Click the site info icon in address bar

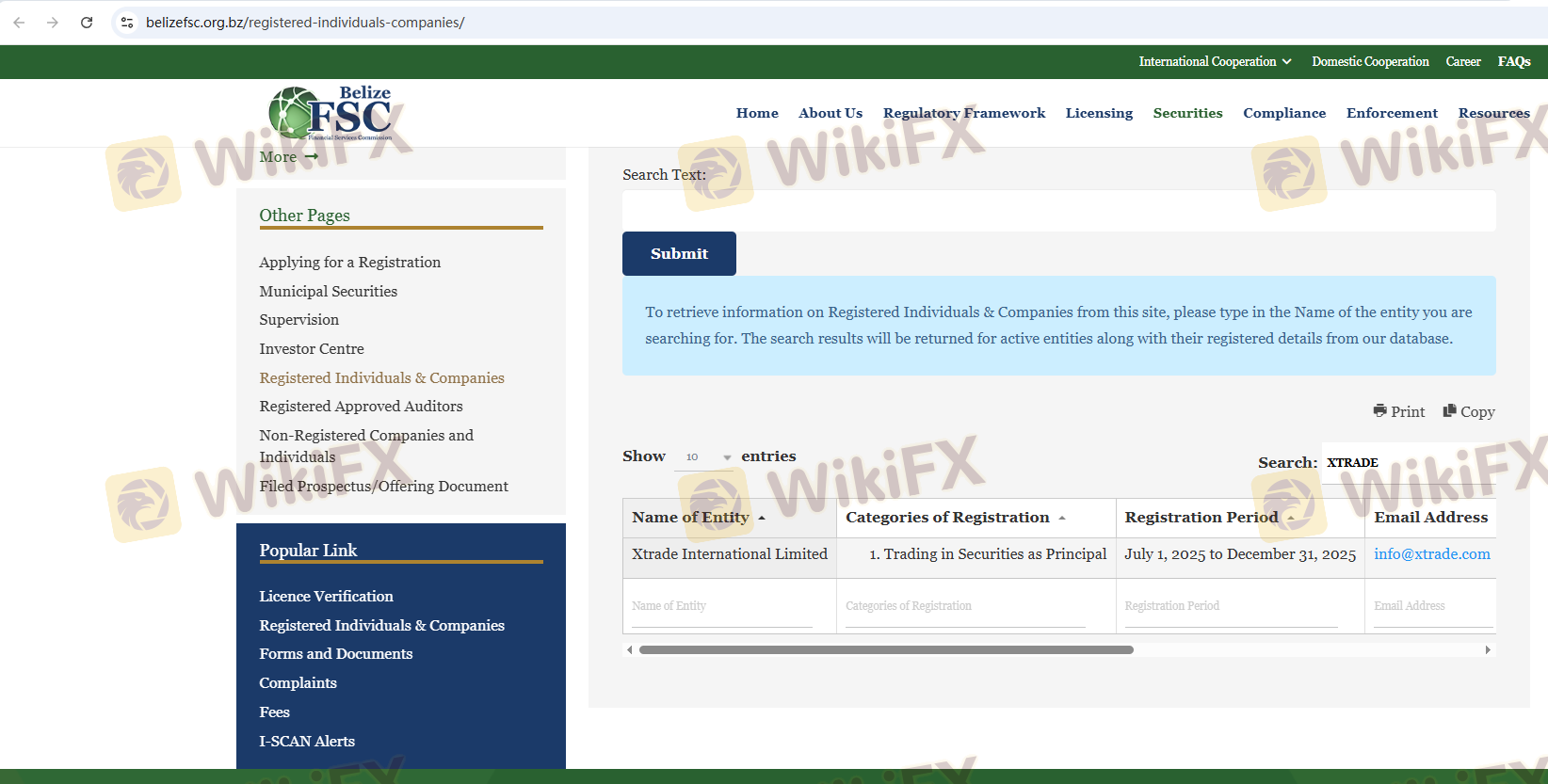pos(127,23)
